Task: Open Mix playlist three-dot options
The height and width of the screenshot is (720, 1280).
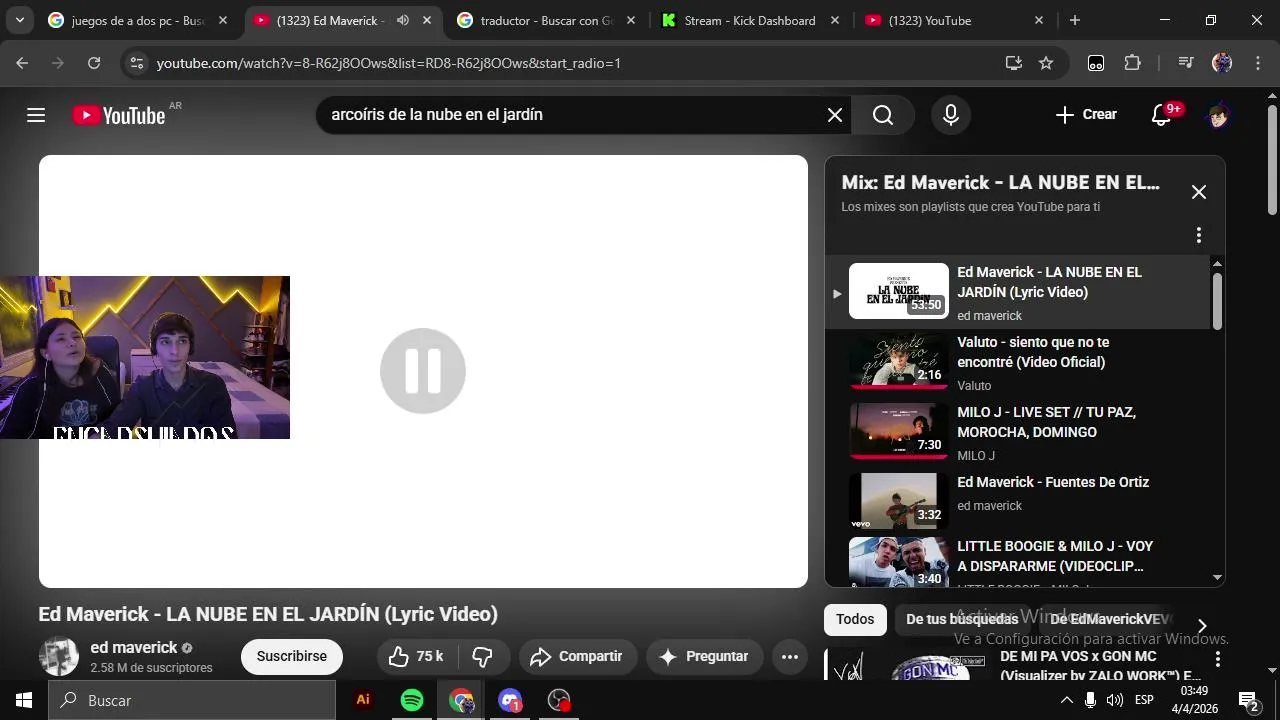Action: [x=1199, y=235]
